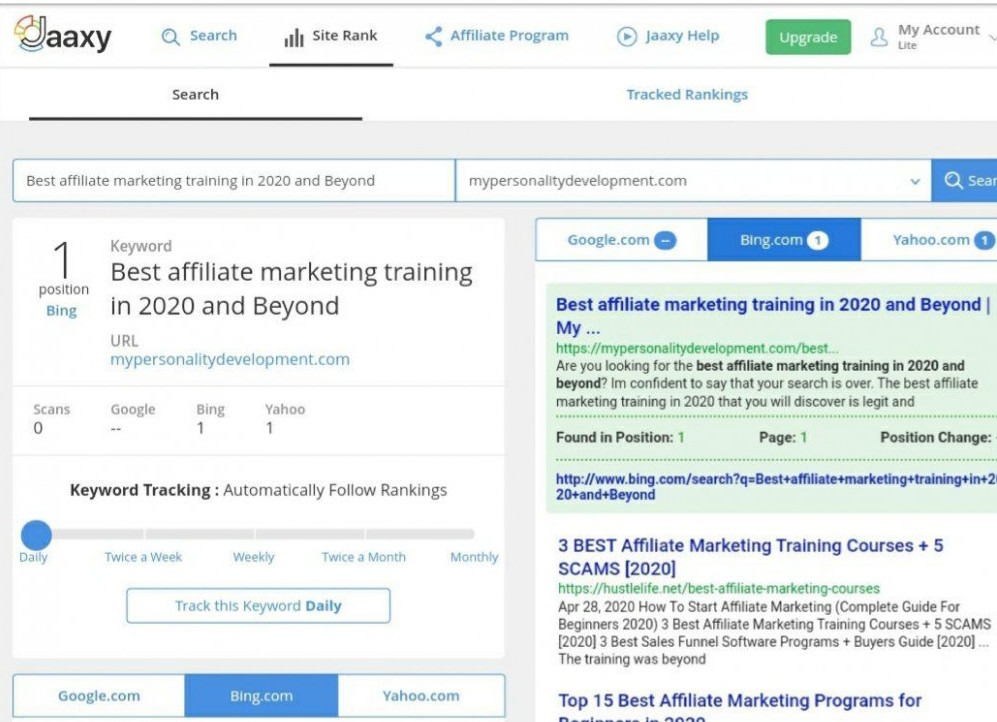
Task: Switch to the Tracked Rankings tab
Action: pyautogui.click(x=687, y=95)
